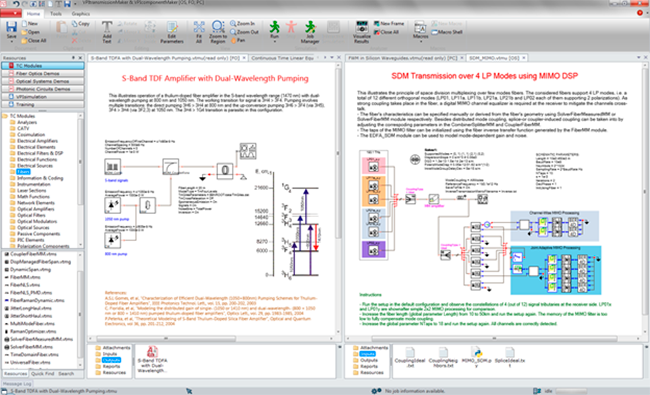This screenshot has width=650, height=395.
Task: Switch to the Home ribbon tab
Action: (x=33, y=14)
